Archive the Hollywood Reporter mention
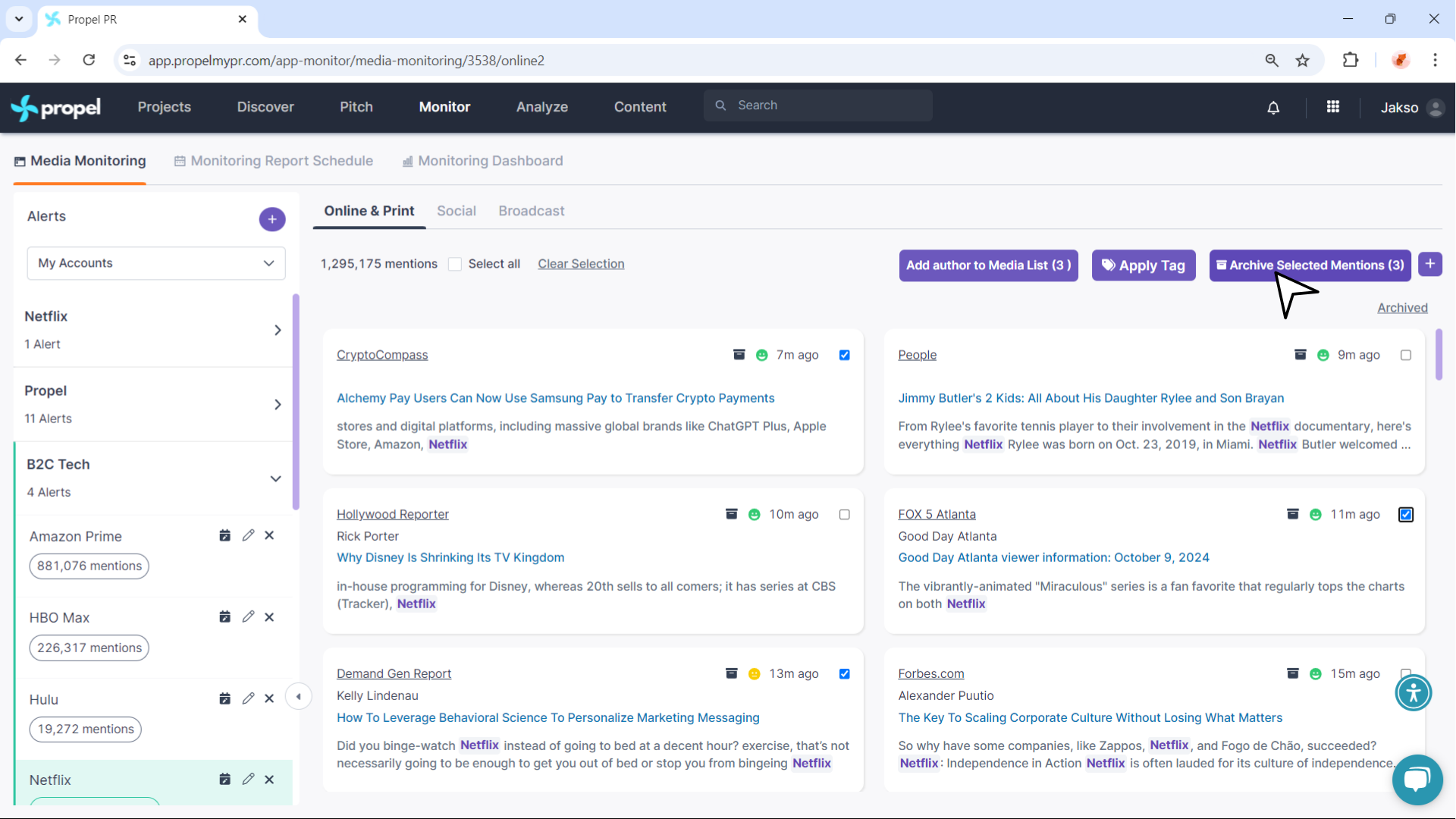The width and height of the screenshot is (1456, 819). point(731,513)
